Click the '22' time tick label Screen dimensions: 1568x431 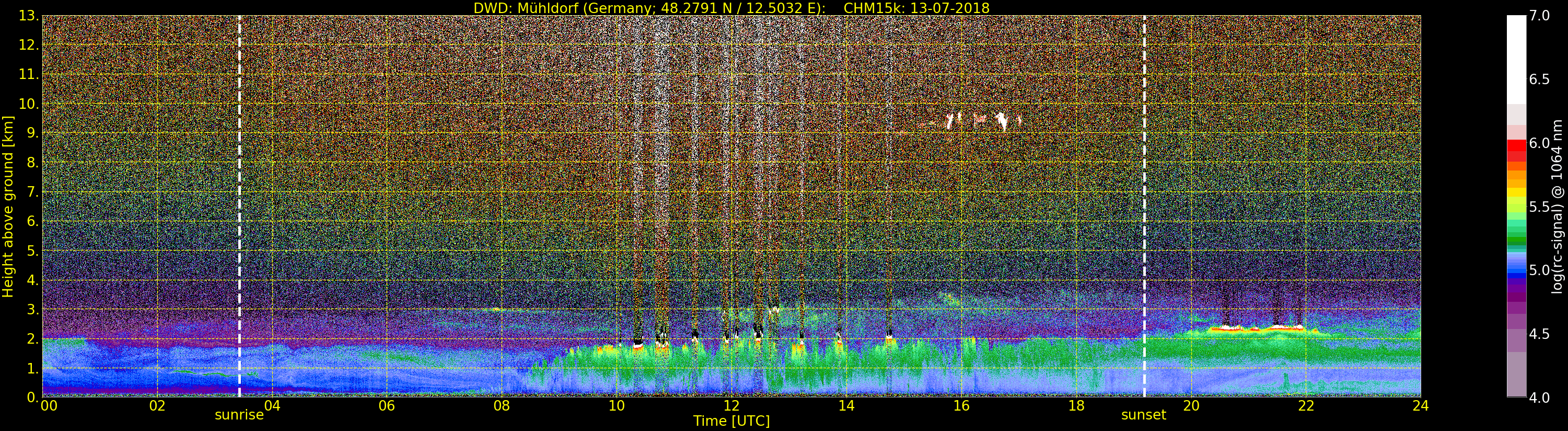tap(1306, 406)
